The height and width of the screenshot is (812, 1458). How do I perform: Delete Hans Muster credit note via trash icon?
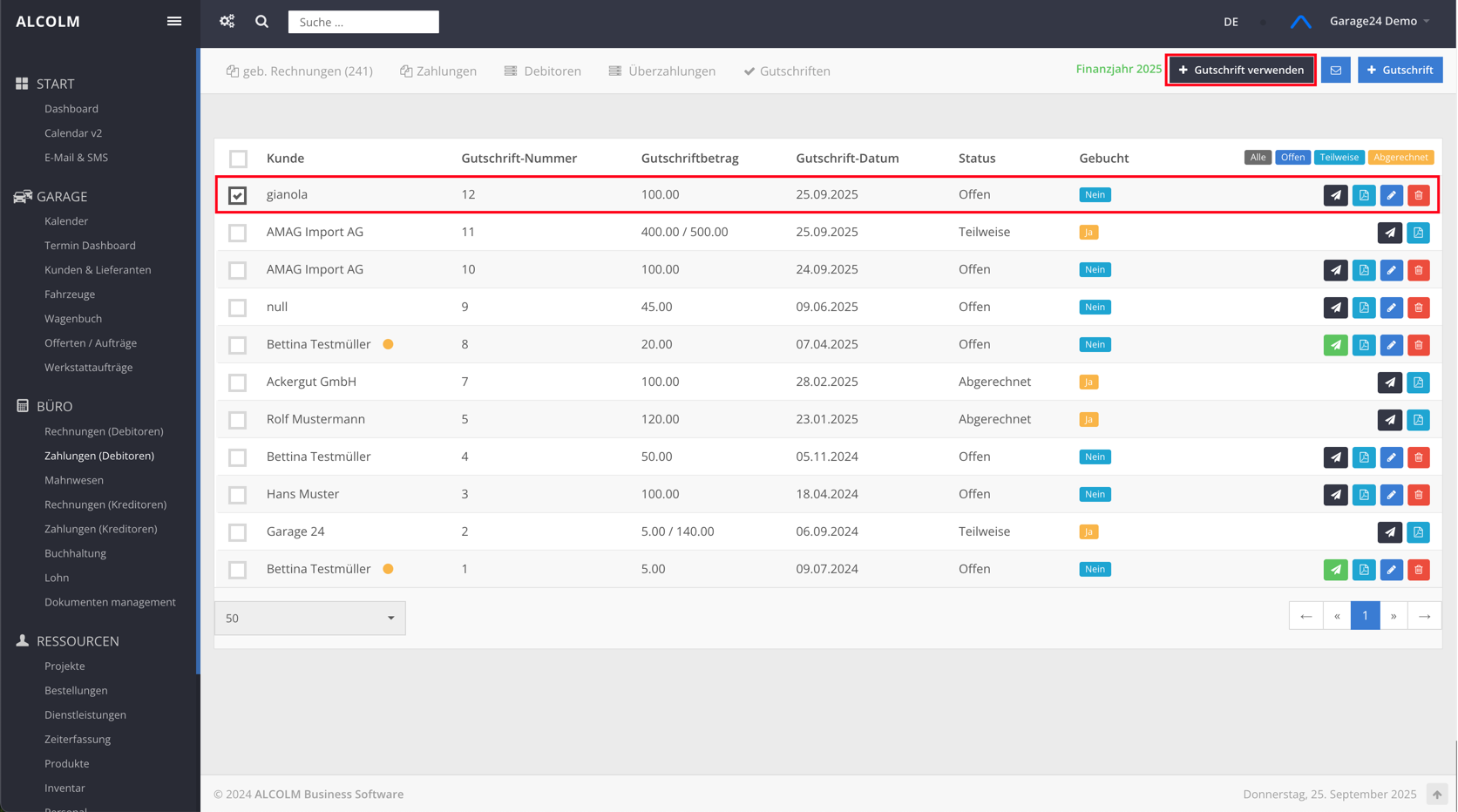click(1419, 495)
